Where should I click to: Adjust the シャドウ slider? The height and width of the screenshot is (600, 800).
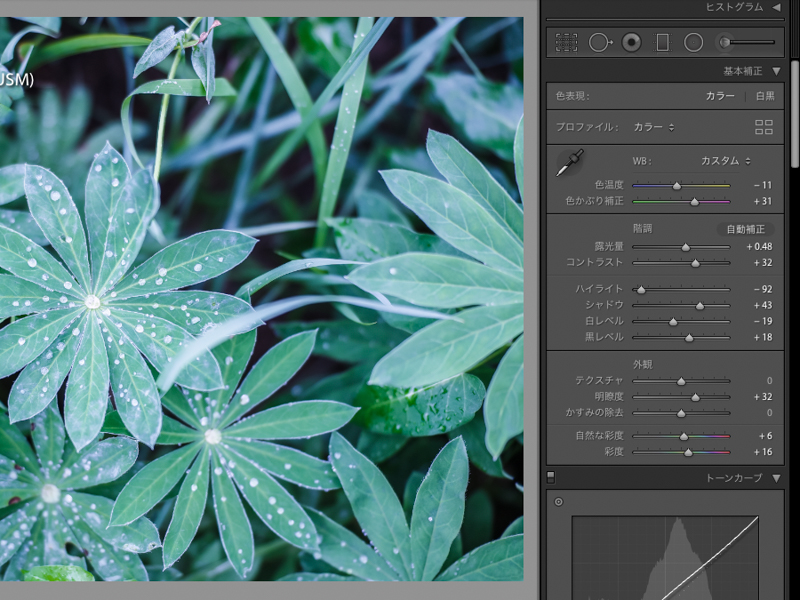pos(681,306)
